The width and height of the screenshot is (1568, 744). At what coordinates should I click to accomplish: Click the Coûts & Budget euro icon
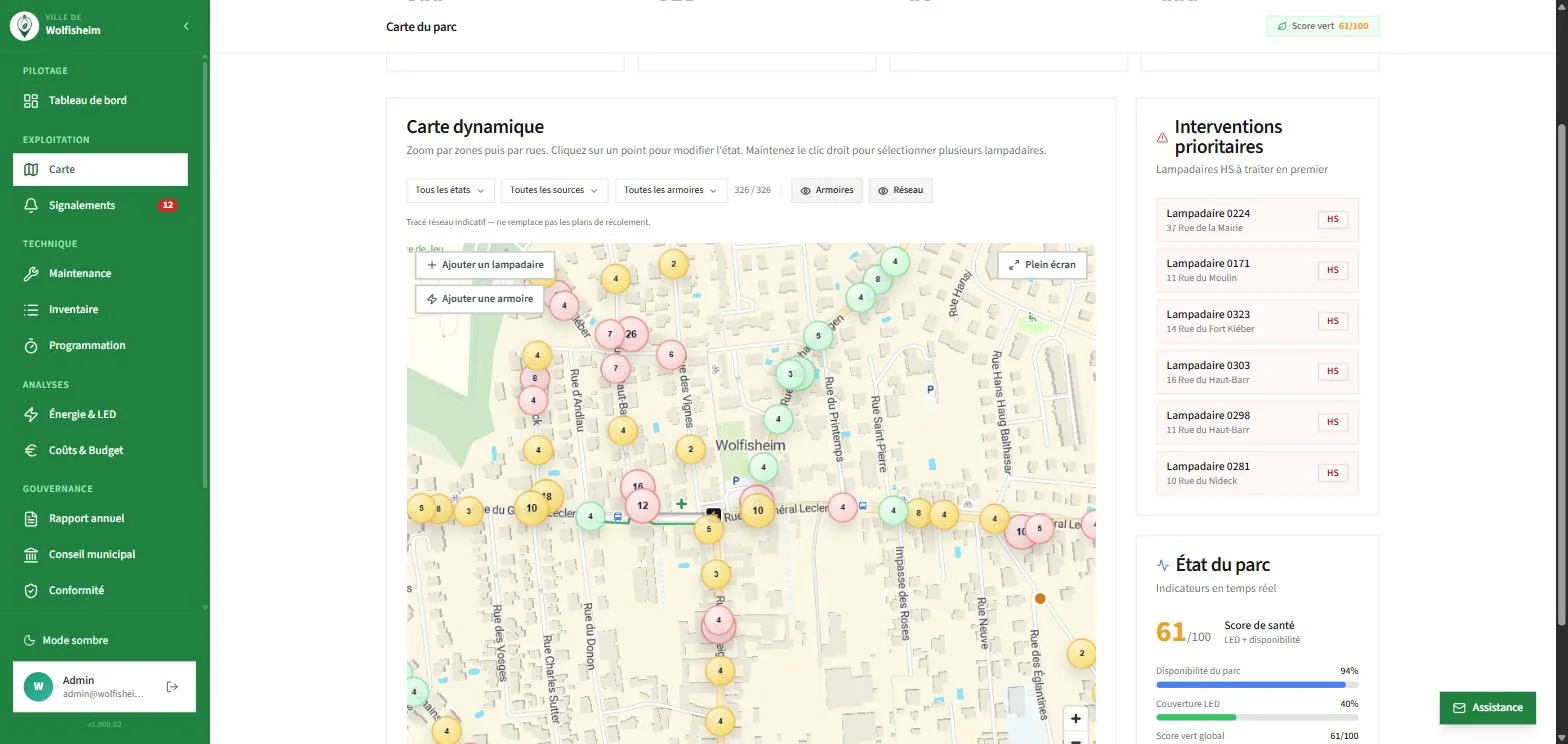pyautogui.click(x=31, y=451)
